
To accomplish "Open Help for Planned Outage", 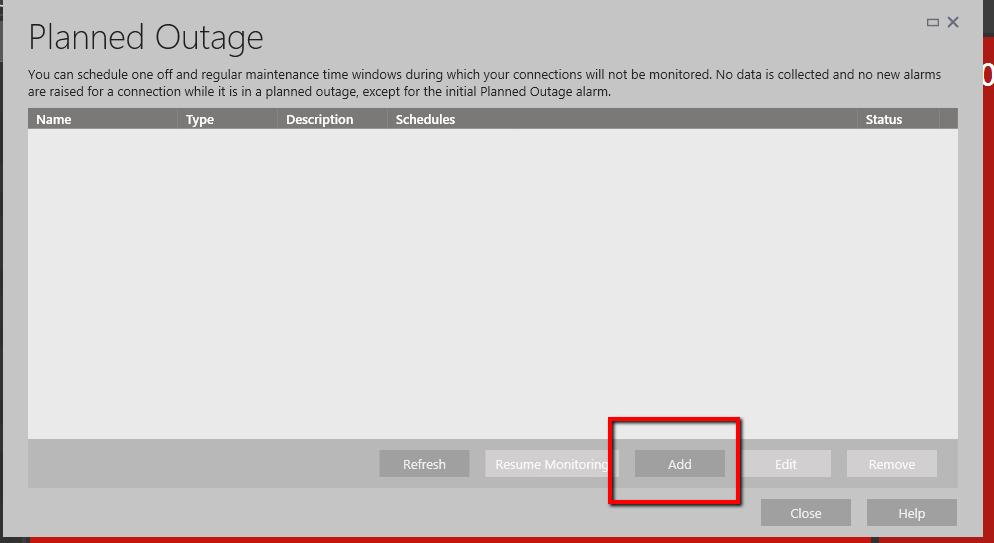I will (x=911, y=513).
